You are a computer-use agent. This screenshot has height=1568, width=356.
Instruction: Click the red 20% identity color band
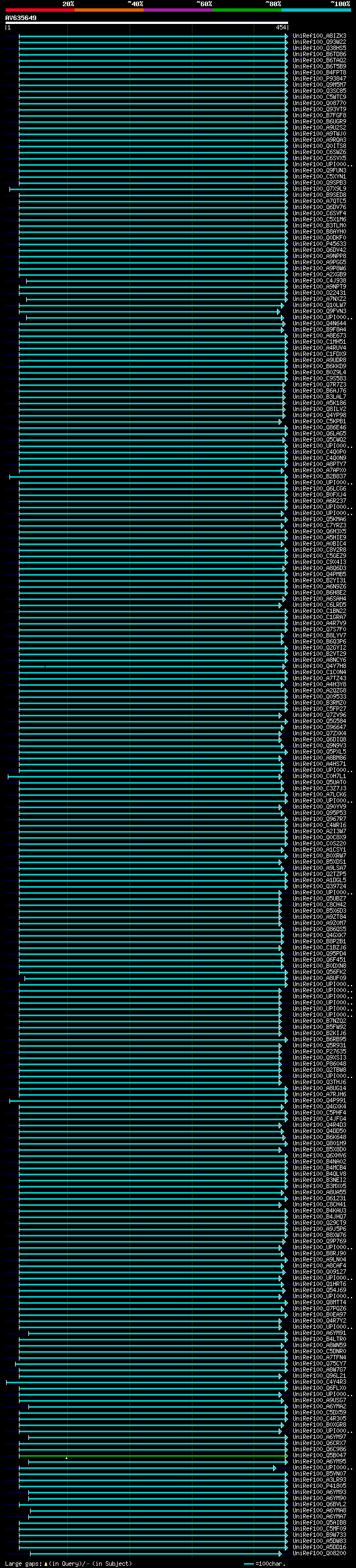pos(39,10)
